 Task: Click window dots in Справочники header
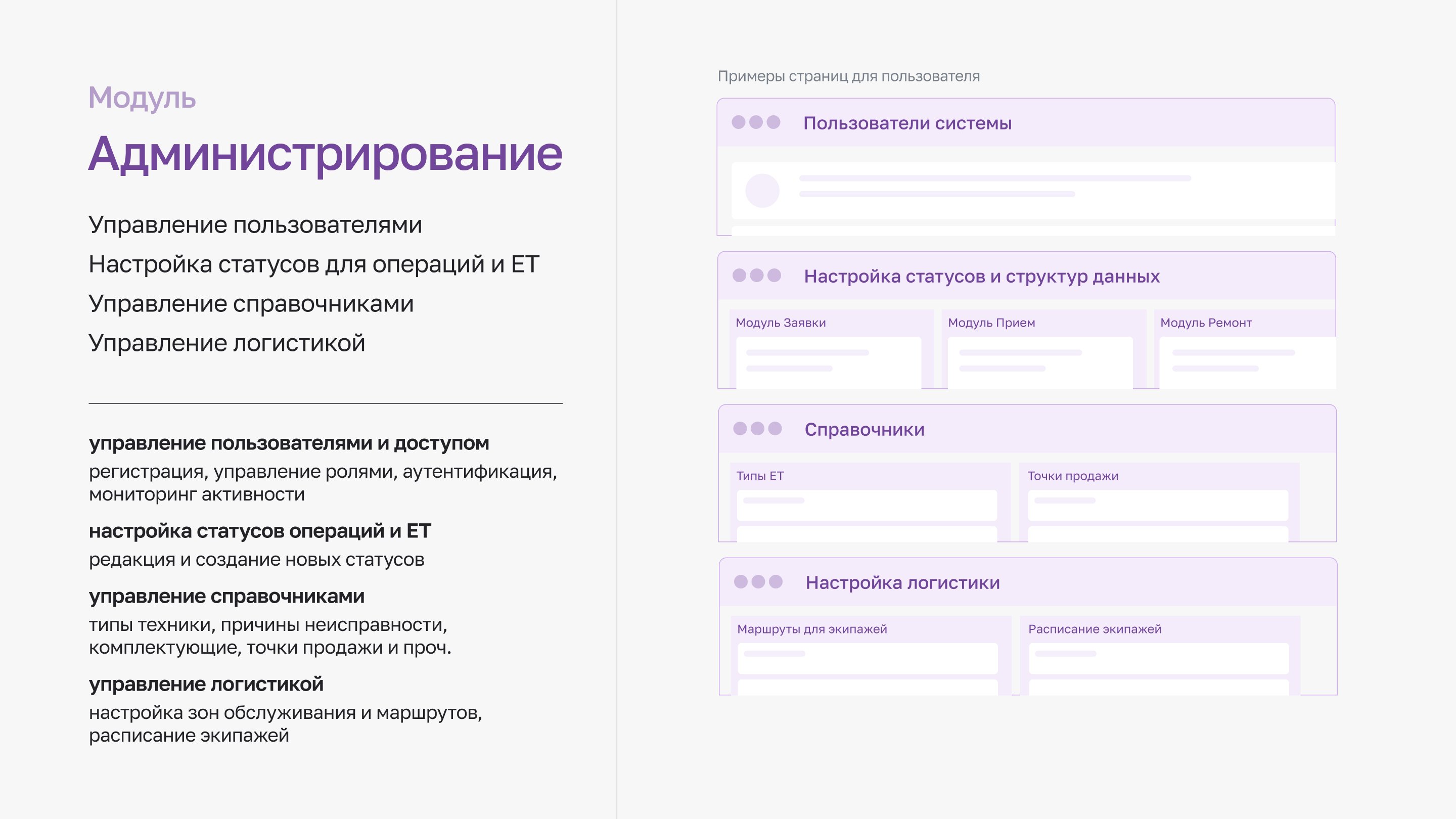(757, 428)
